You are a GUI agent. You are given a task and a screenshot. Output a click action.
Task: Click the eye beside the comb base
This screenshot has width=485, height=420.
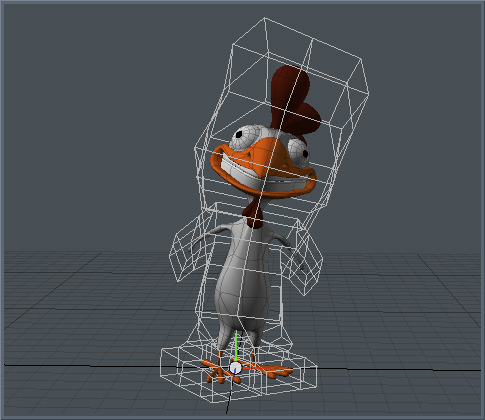[299, 152]
